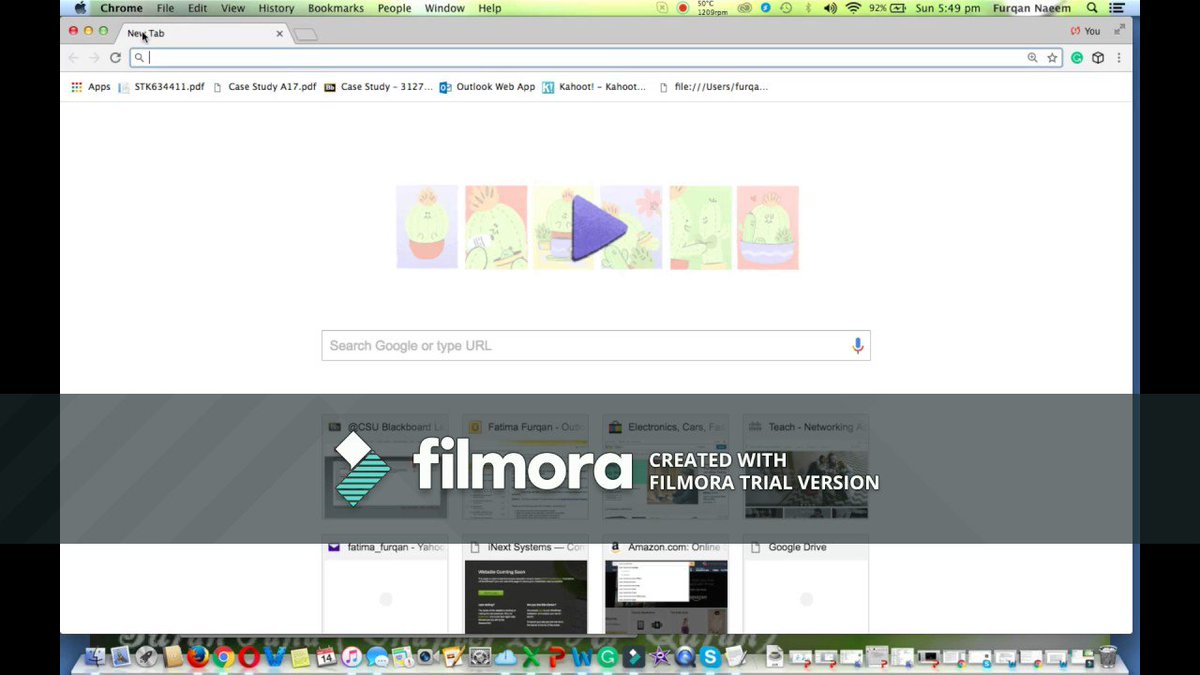
Task: Open Calendar from the Dock
Action: (x=326, y=657)
